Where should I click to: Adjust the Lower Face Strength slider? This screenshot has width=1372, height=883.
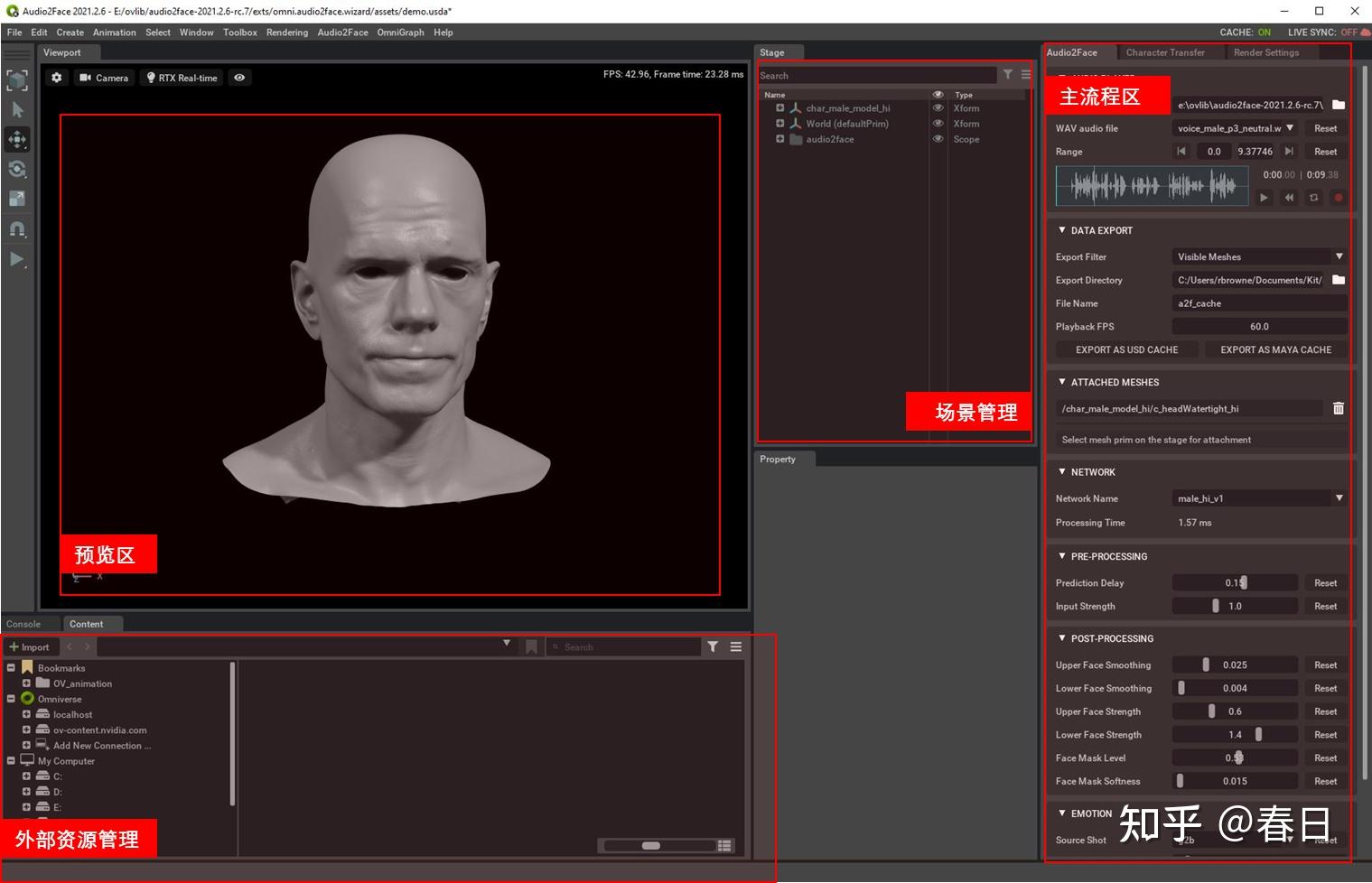1258,735
